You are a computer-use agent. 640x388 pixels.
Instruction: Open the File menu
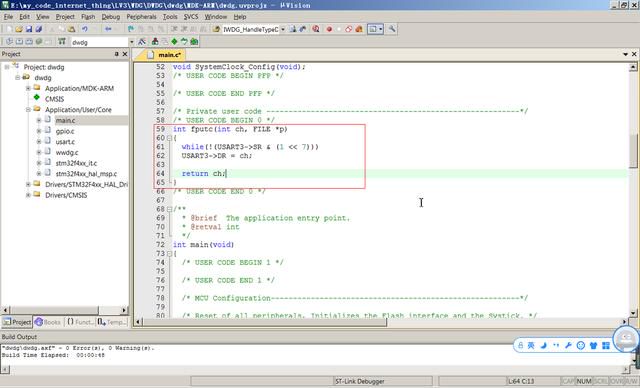[8, 17]
